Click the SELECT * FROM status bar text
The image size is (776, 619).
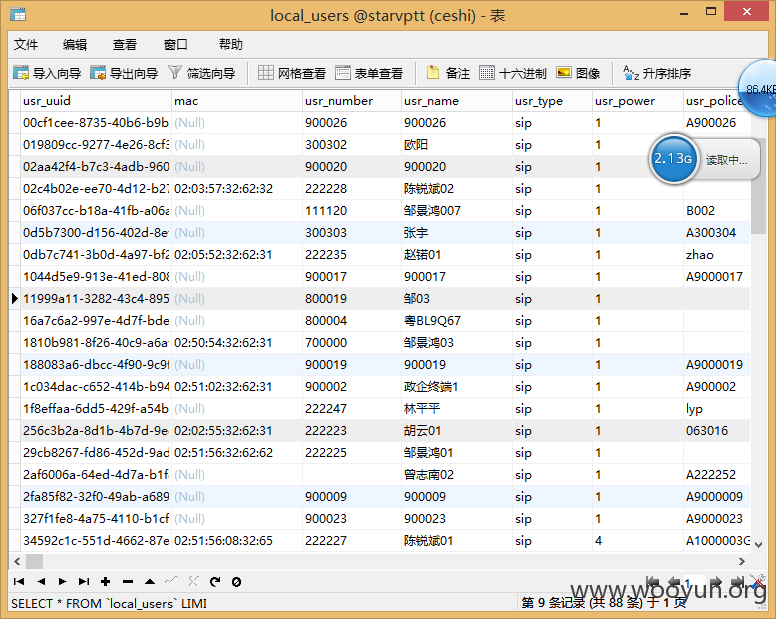[109, 604]
